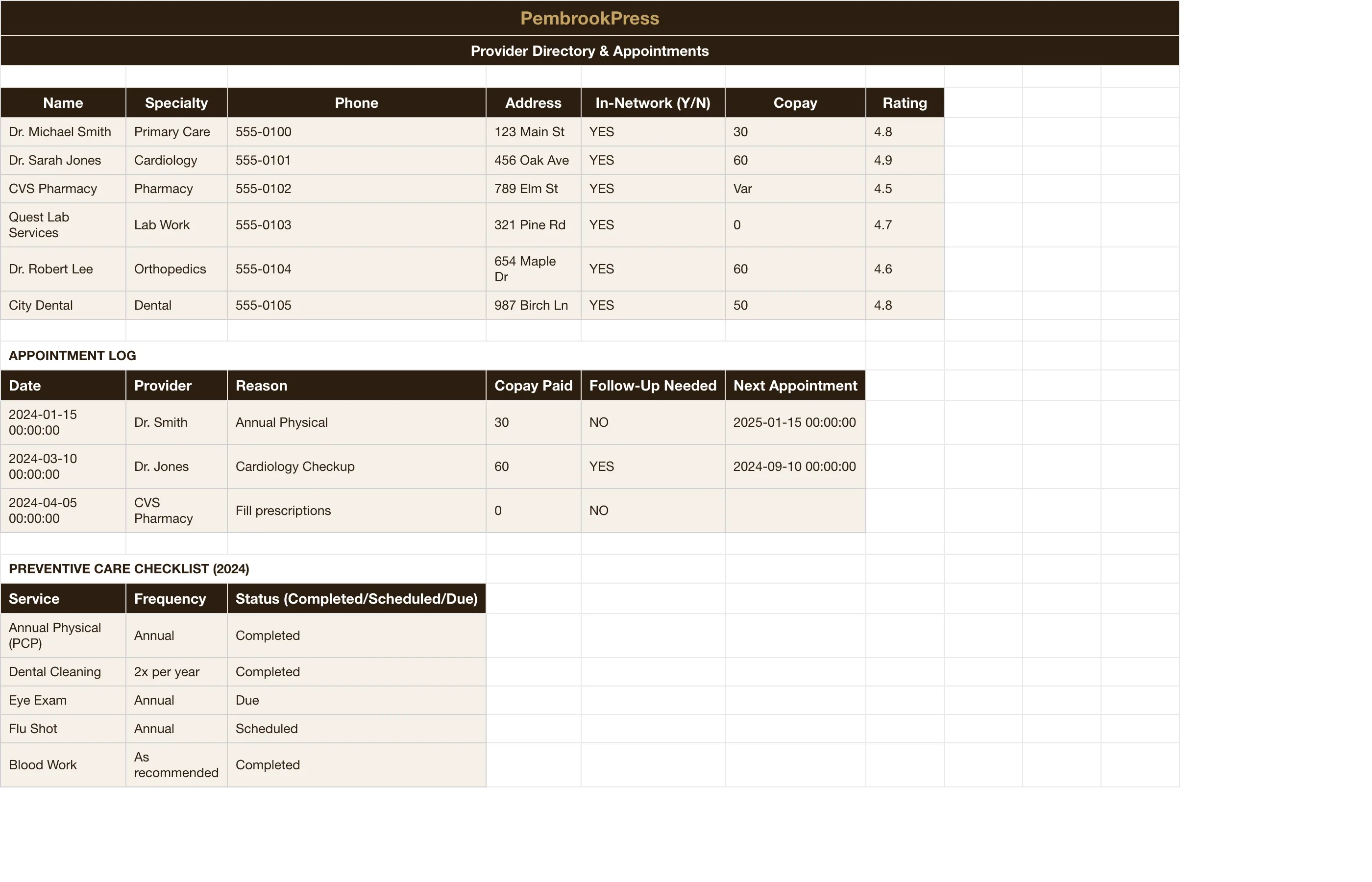The height and width of the screenshot is (882, 1372).
Task: Click the Provider Directory & Appointments heading
Action: (589, 51)
